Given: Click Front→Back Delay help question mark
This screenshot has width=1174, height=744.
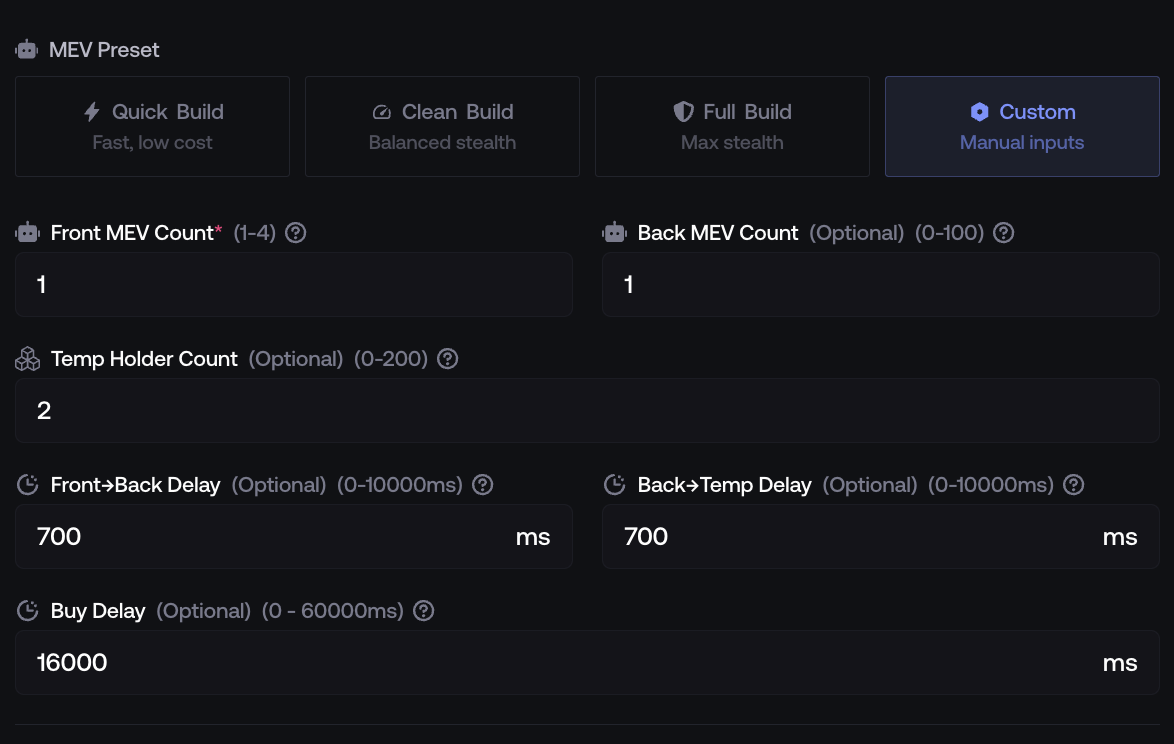Looking at the screenshot, I should [x=482, y=485].
